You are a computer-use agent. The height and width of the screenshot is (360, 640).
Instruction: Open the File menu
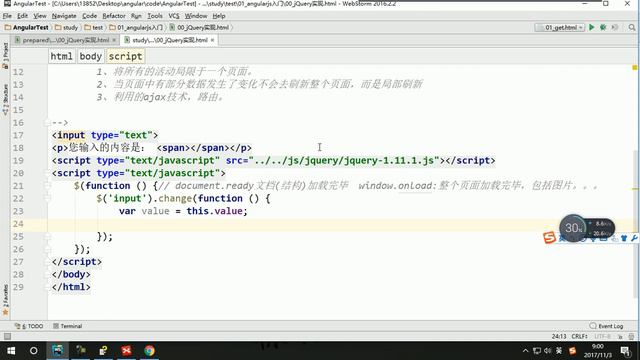(x=7, y=16)
